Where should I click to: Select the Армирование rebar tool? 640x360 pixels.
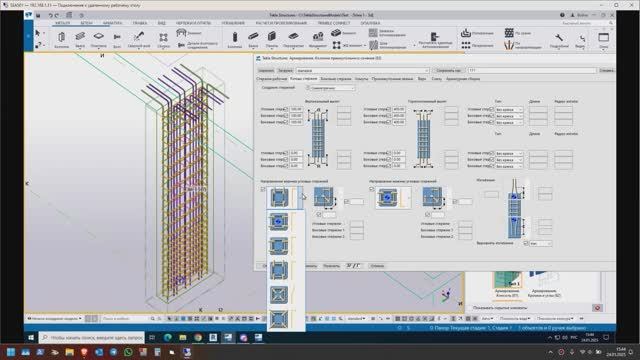coord(478,33)
